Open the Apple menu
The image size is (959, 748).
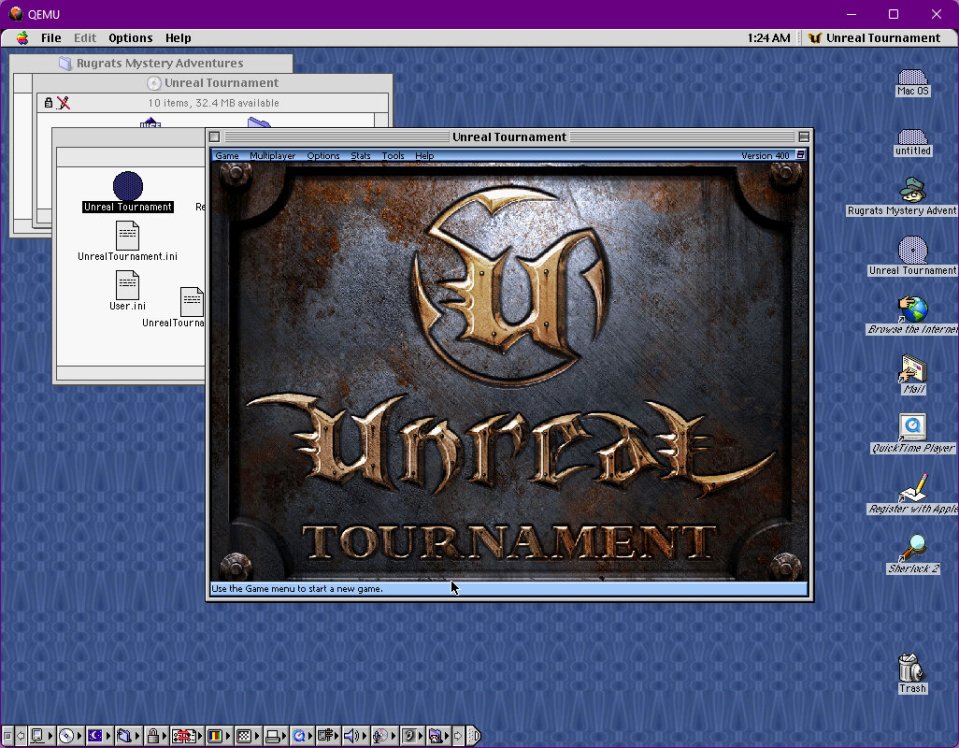[x=22, y=38]
